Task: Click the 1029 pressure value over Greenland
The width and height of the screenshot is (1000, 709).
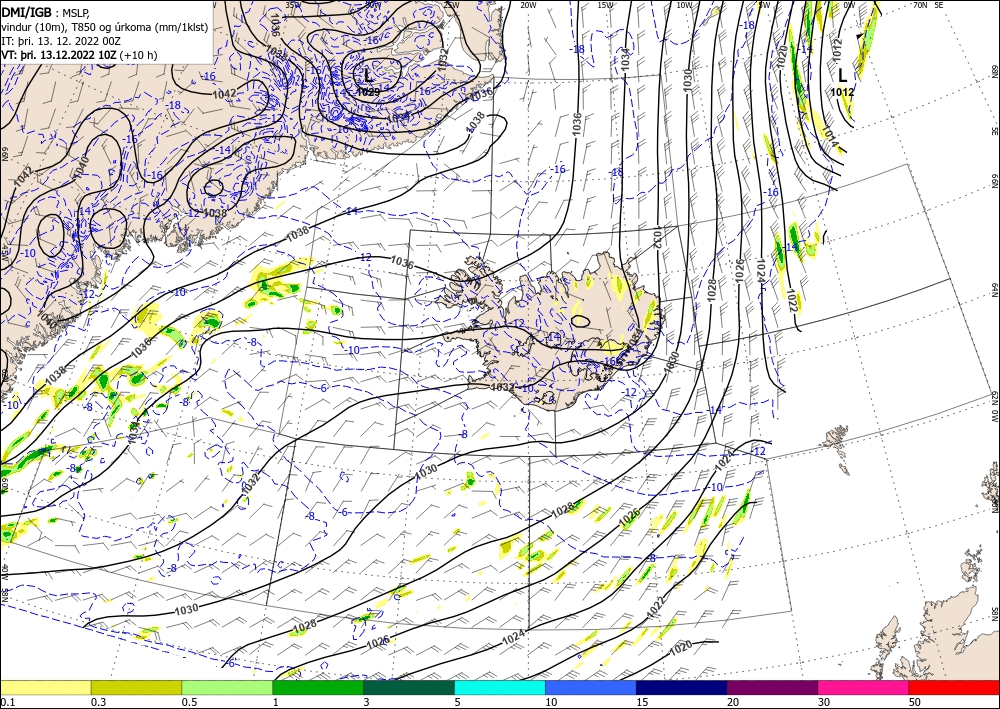Action: pyautogui.click(x=368, y=92)
